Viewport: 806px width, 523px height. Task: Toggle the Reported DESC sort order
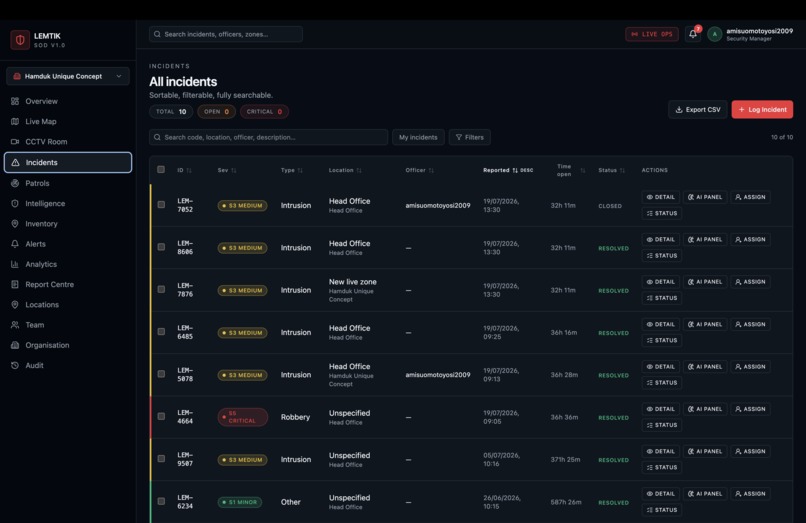point(508,170)
